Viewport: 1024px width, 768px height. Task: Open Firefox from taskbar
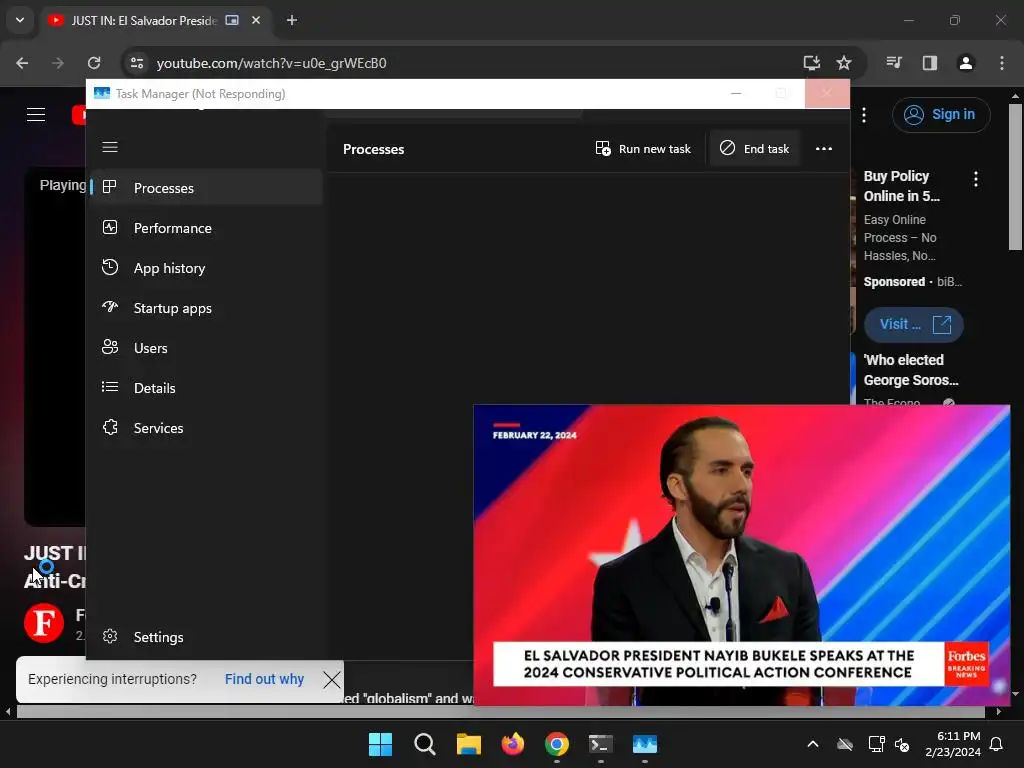click(513, 744)
